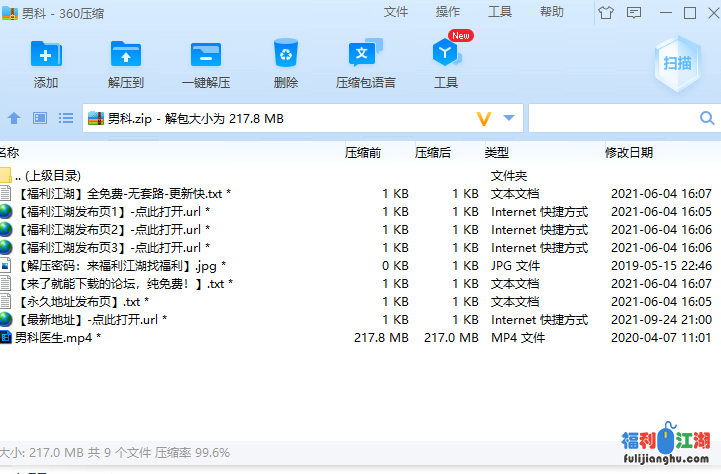This screenshot has width=721, height=474.
Task: Open the 帮助 (Help) menu
Action: coord(552,12)
